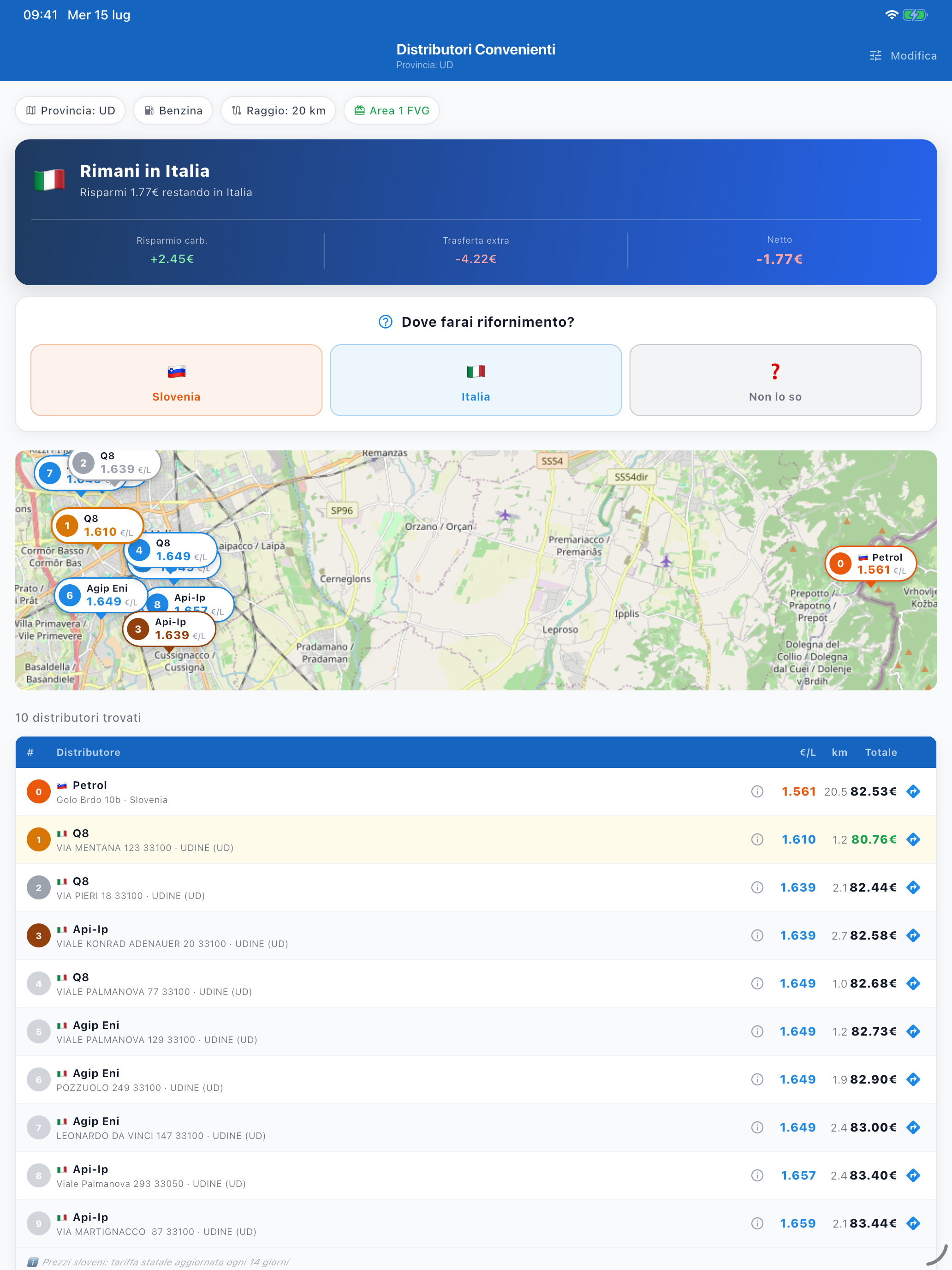Get directions to Agip Eni Palmanova 129
The height and width of the screenshot is (1270, 952).
[913, 1032]
